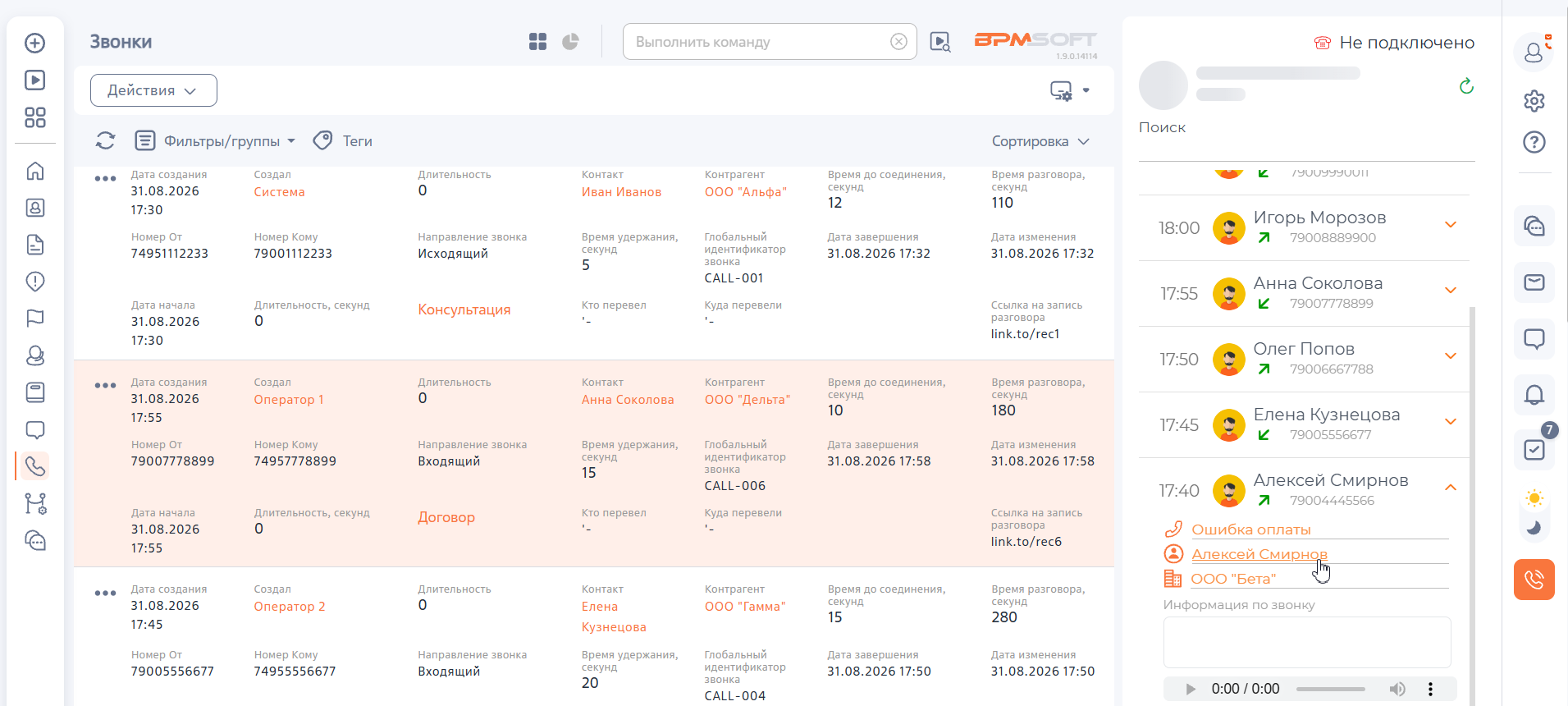This screenshot has width=1568, height=706.
Task: Open the three-dot menu for the CALL-001 record
Action: coord(105,178)
